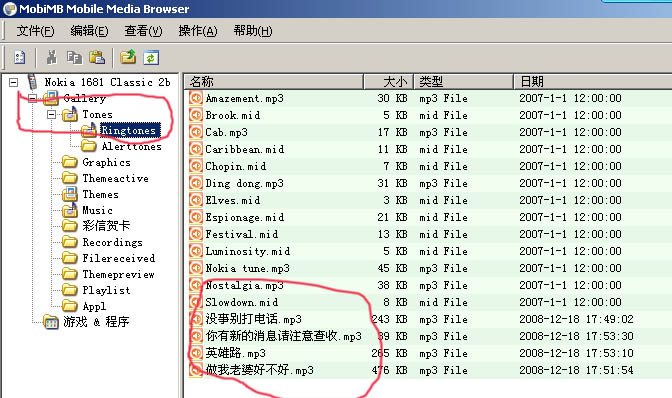Collapse the Tones tree node

coord(51,114)
